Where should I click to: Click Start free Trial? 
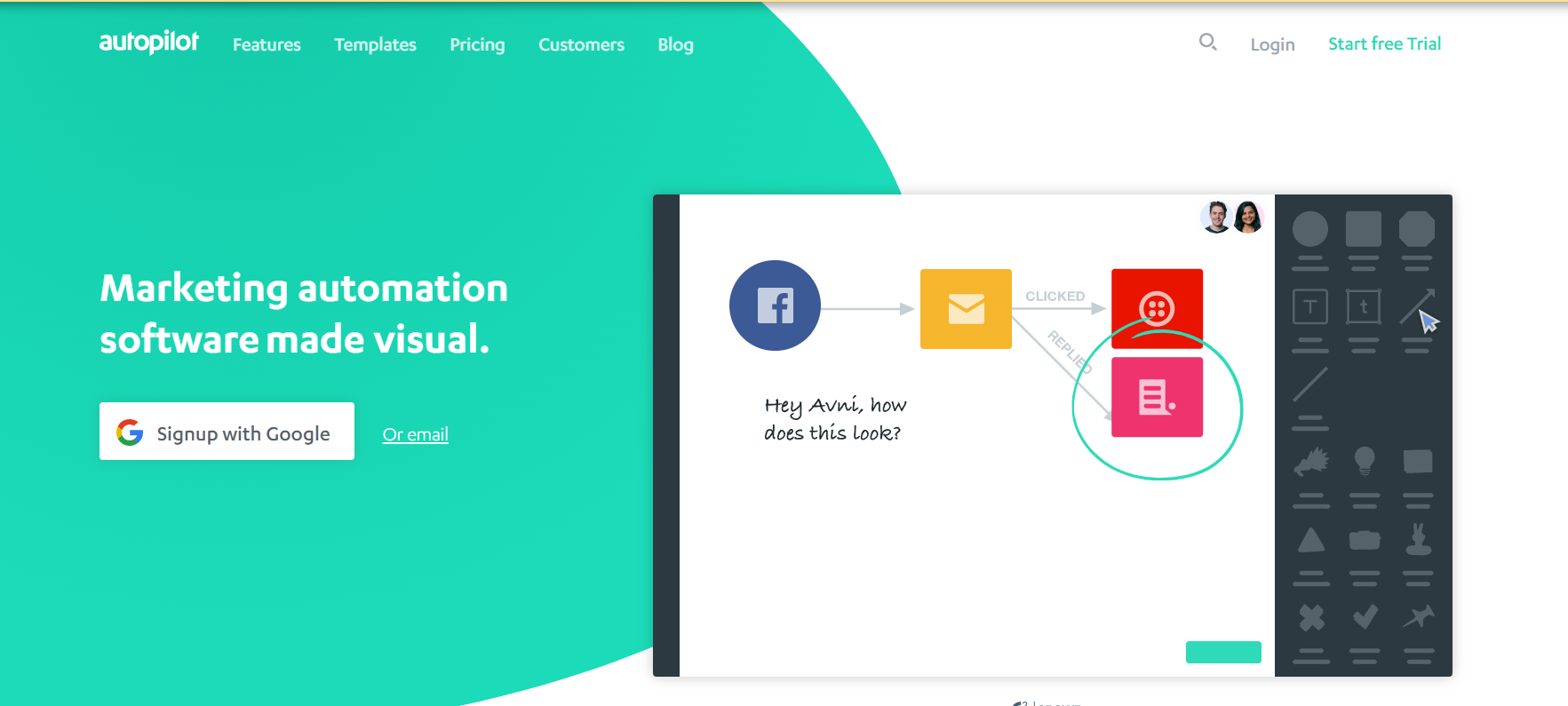[1384, 44]
